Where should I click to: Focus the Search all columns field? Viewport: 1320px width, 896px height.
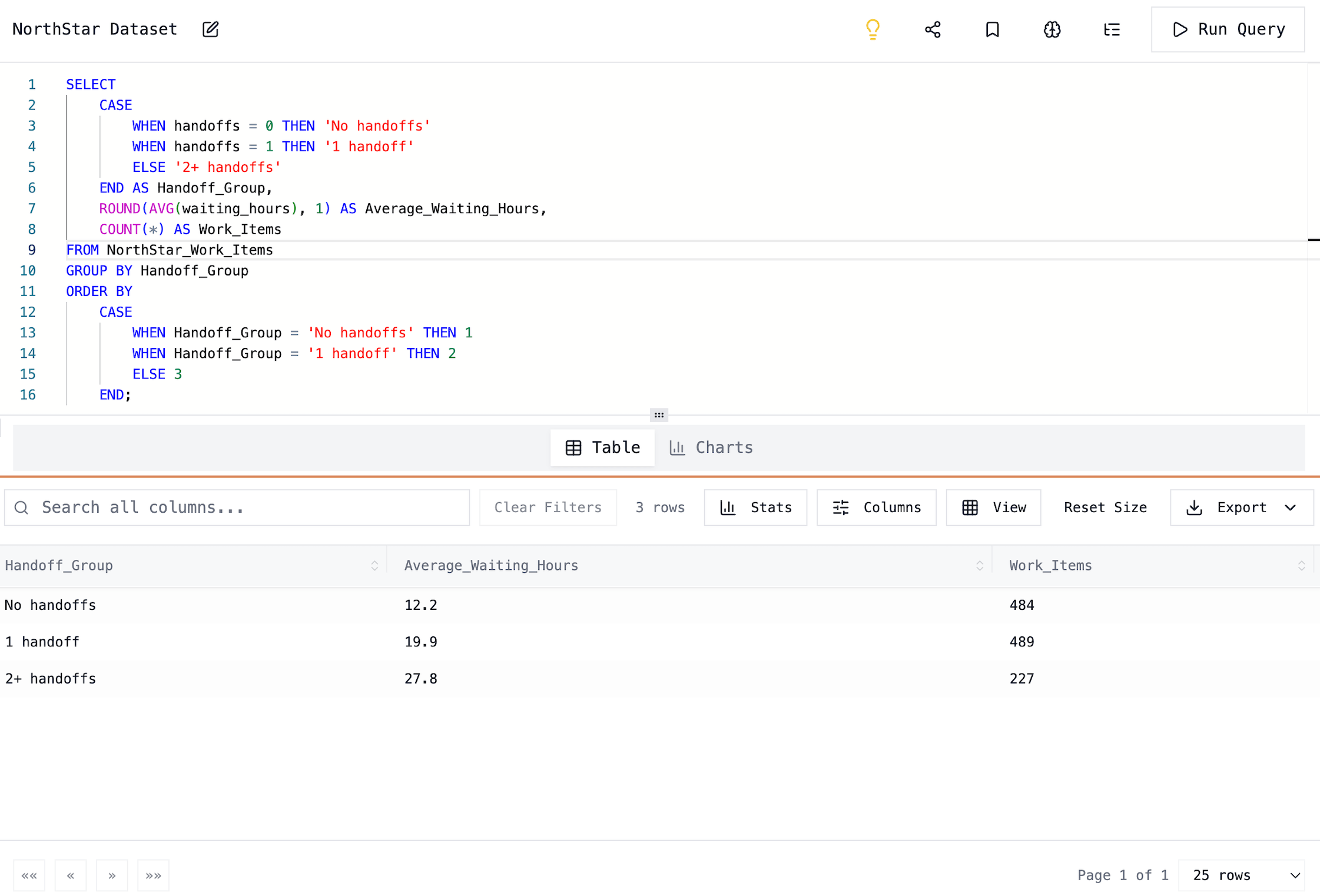[237, 507]
